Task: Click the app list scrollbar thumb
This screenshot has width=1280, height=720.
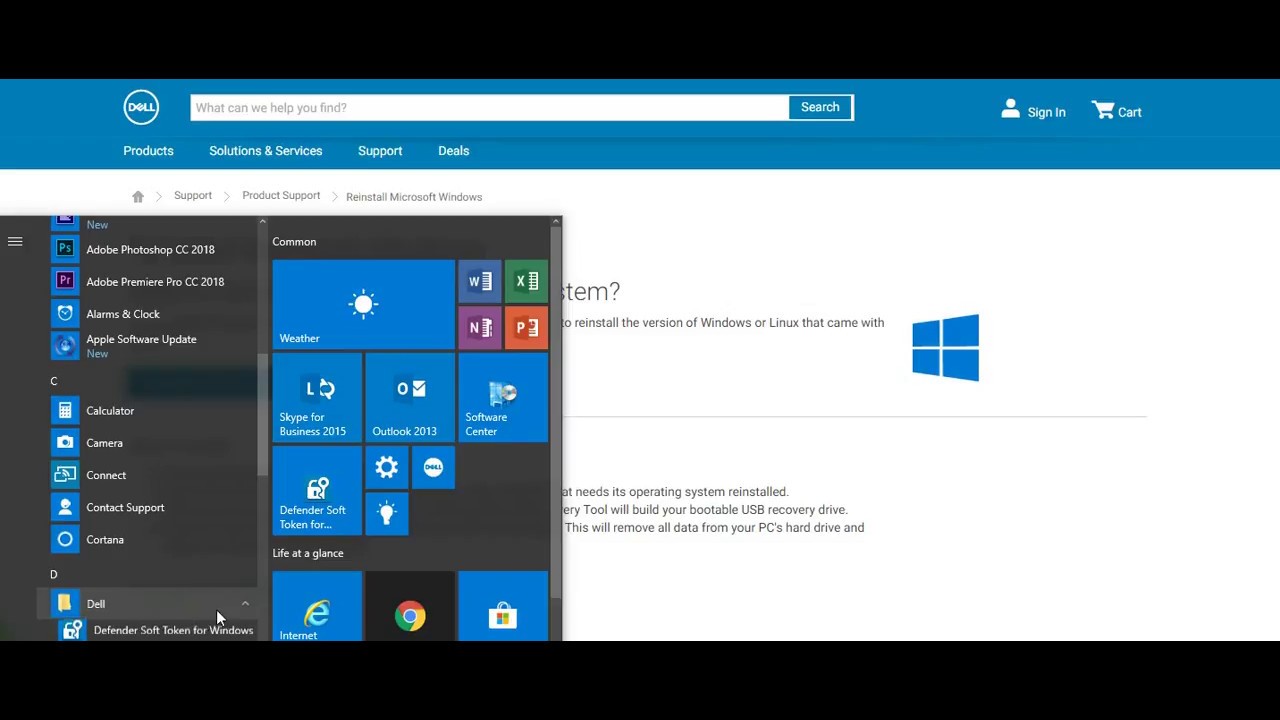Action: coord(263,415)
